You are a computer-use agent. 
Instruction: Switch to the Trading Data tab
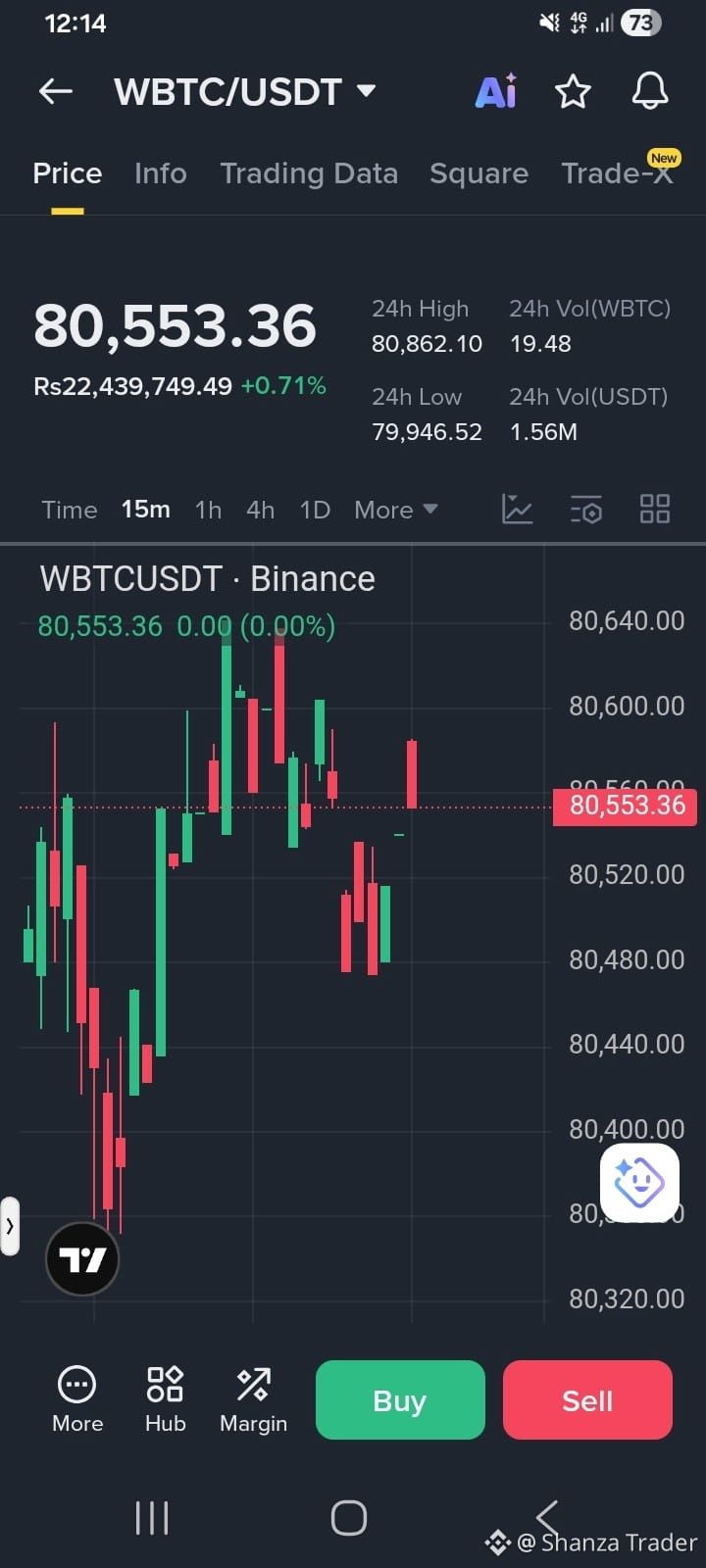(x=309, y=173)
